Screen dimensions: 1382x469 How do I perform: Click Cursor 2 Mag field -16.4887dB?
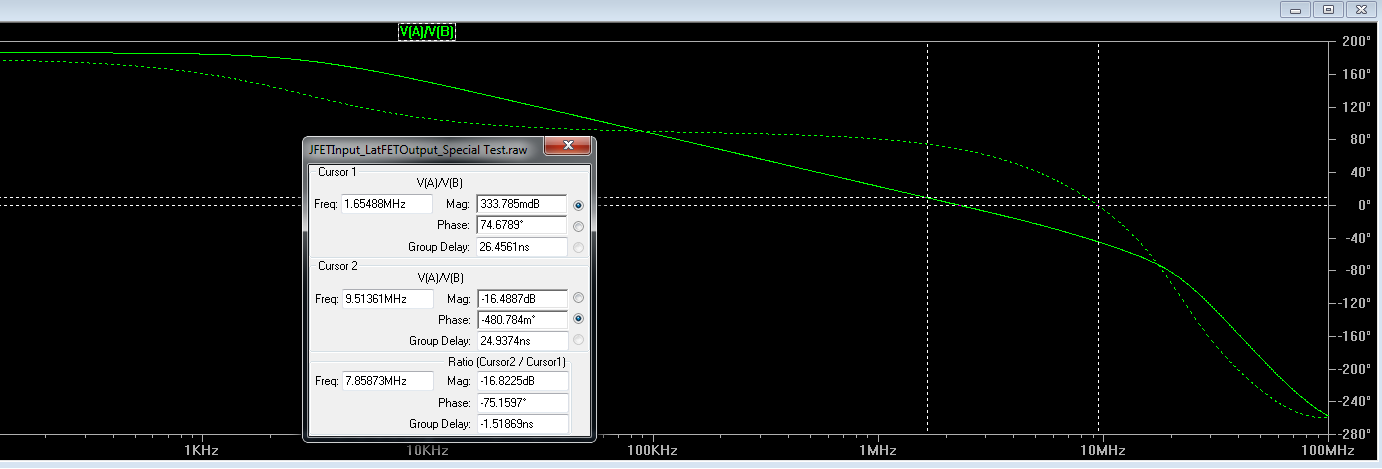point(521,298)
